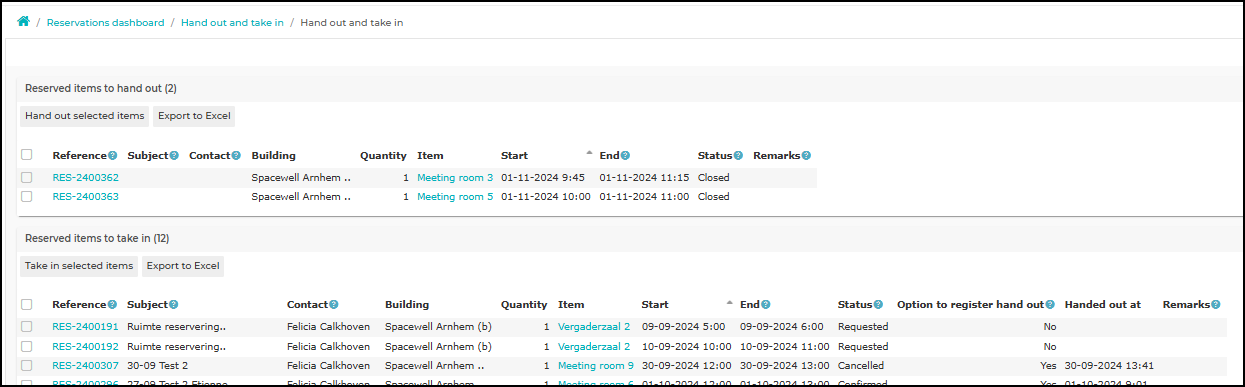Click help icon next to Reference in hand out table

[113, 156]
